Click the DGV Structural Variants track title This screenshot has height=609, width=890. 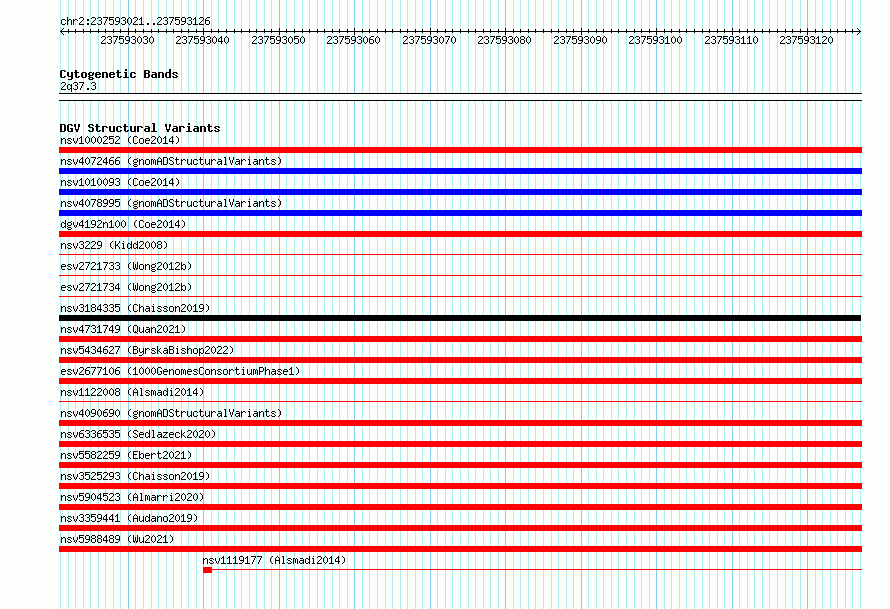pos(140,128)
